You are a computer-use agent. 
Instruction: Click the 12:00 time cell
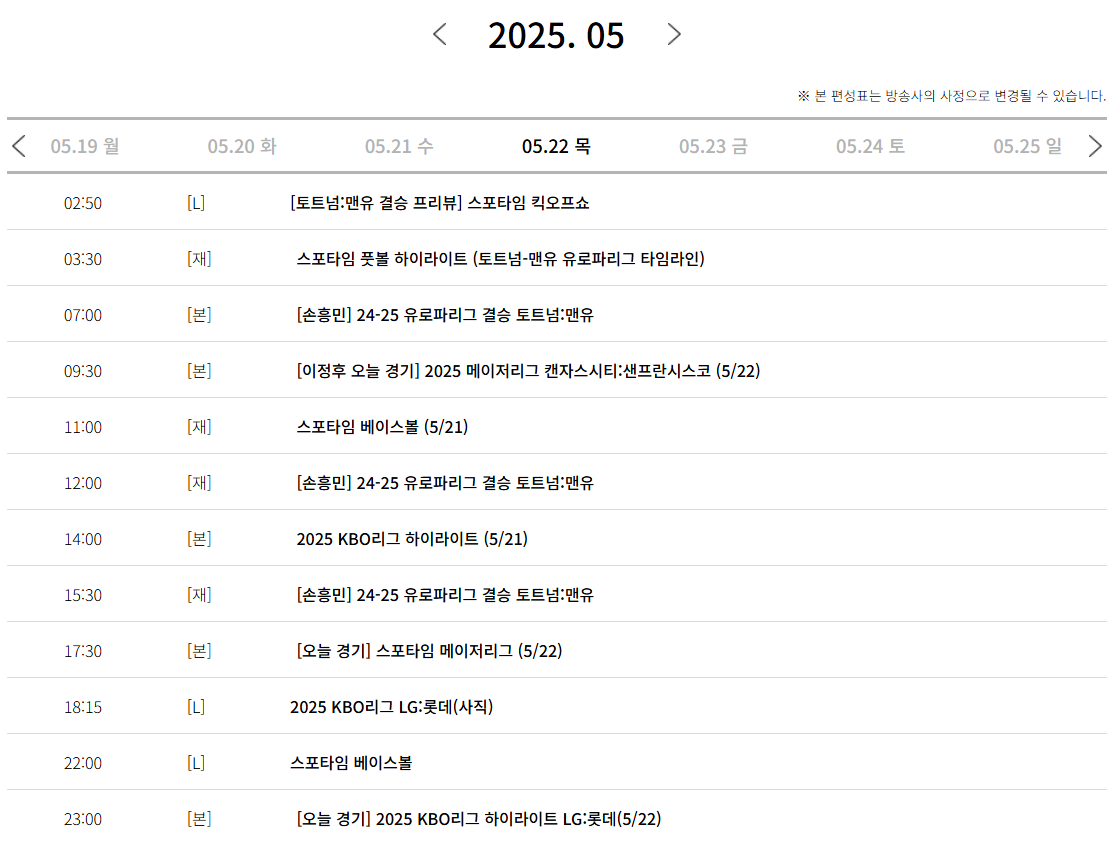[x=83, y=483]
